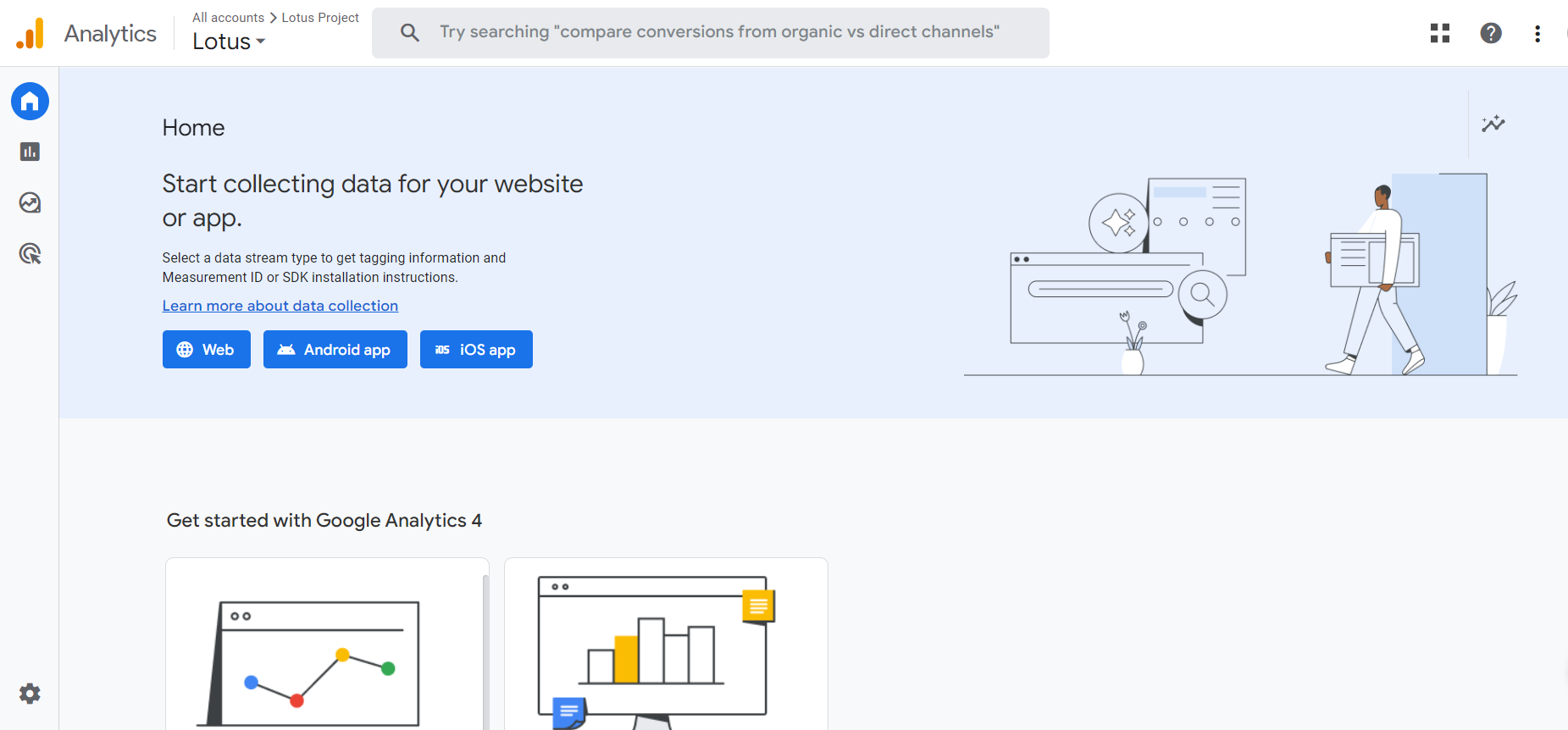
Task: Open the Home sidebar icon
Action: [x=30, y=102]
